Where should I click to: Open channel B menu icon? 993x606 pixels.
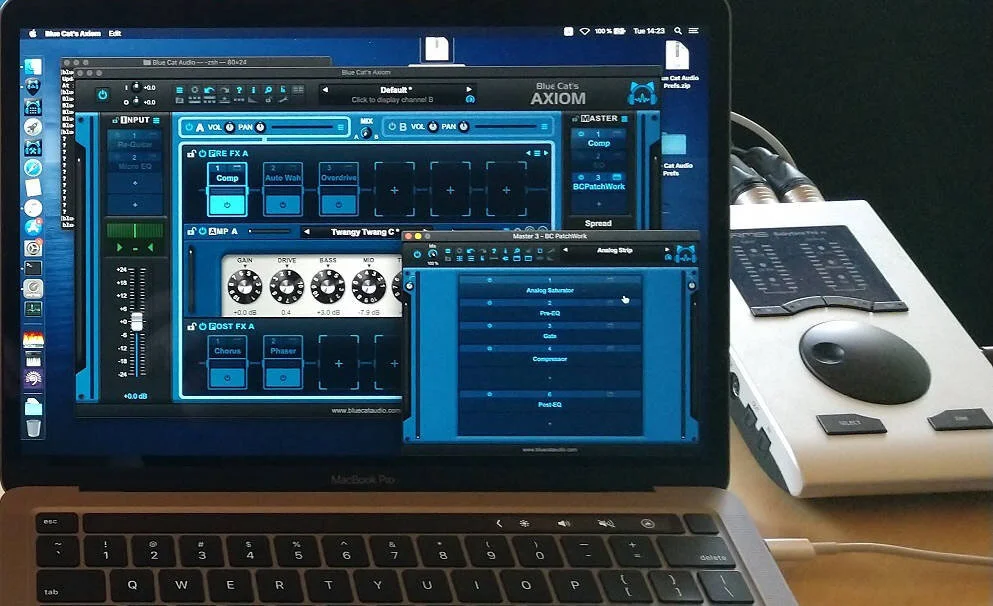[x=544, y=127]
